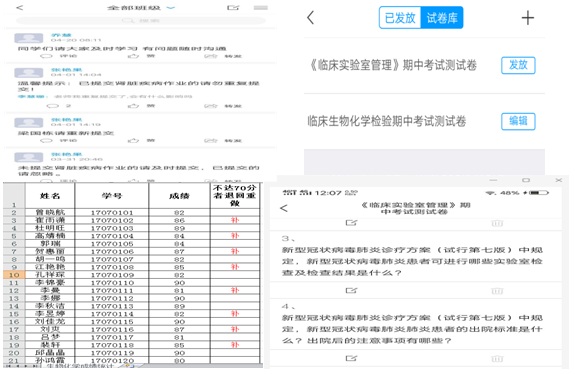The width and height of the screenshot is (575, 374).
Task: Click the search box in class feed
Action: 141,21
